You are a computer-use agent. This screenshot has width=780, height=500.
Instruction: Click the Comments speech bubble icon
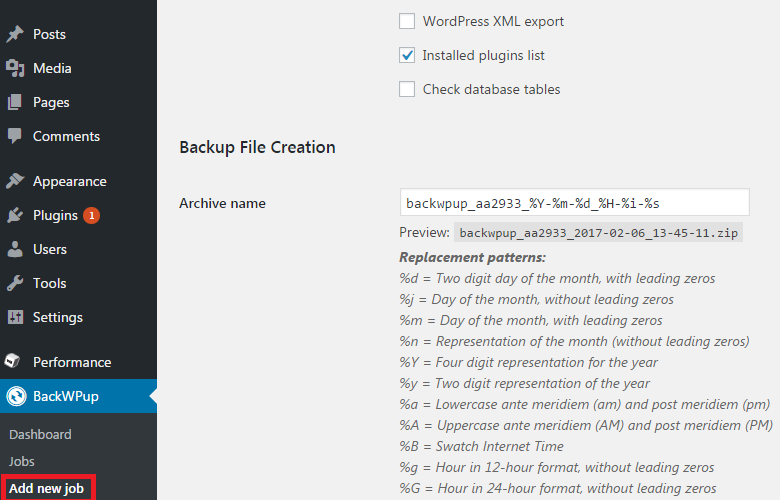click(x=15, y=136)
